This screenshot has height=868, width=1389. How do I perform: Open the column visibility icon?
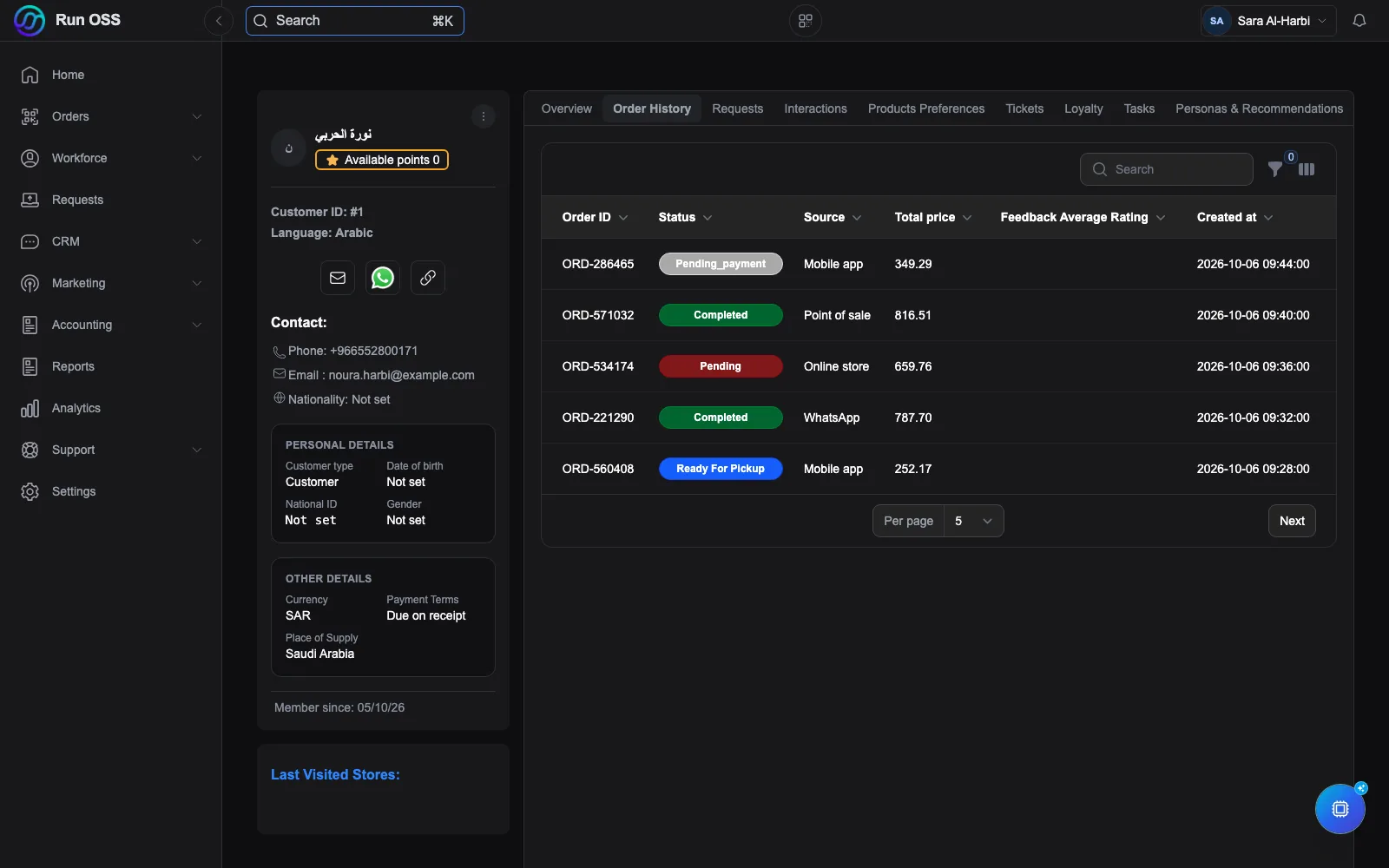[1307, 169]
